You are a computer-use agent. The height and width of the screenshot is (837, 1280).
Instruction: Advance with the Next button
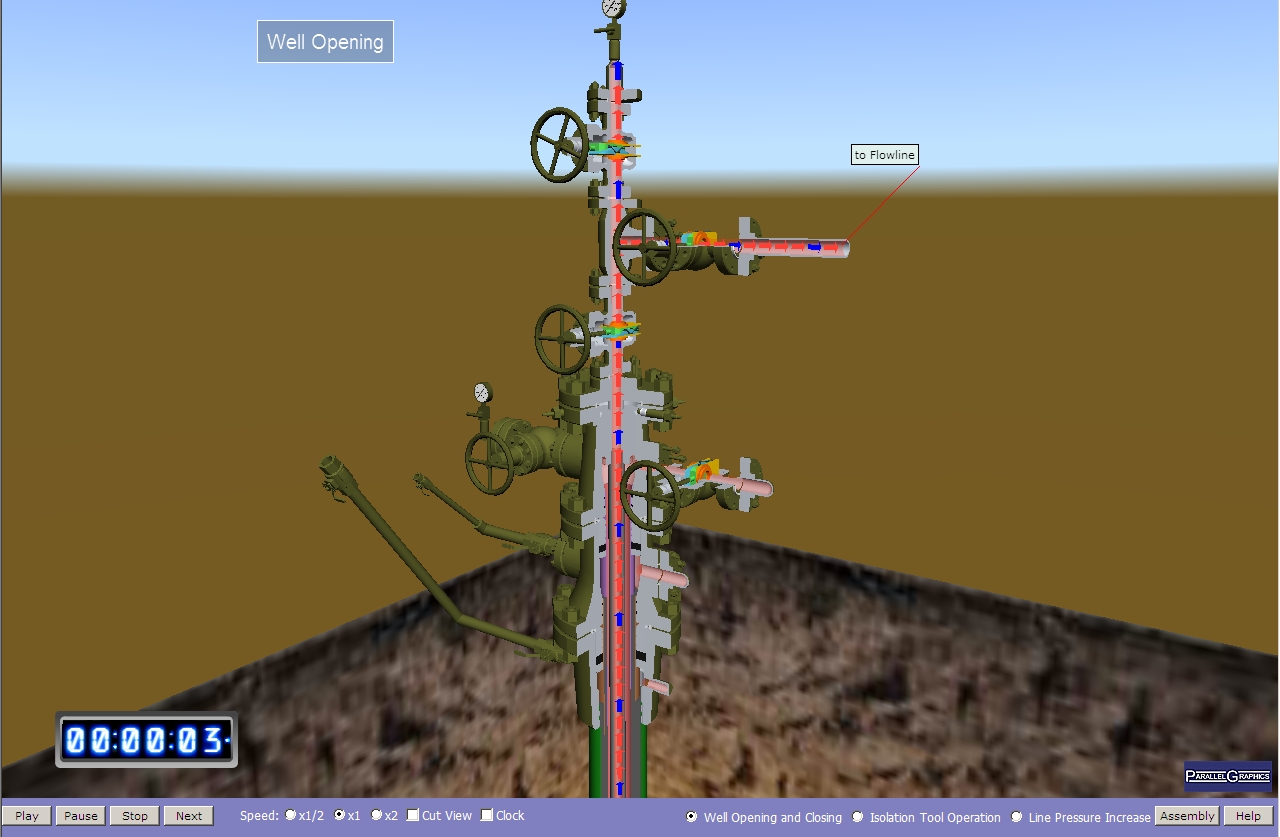click(189, 816)
